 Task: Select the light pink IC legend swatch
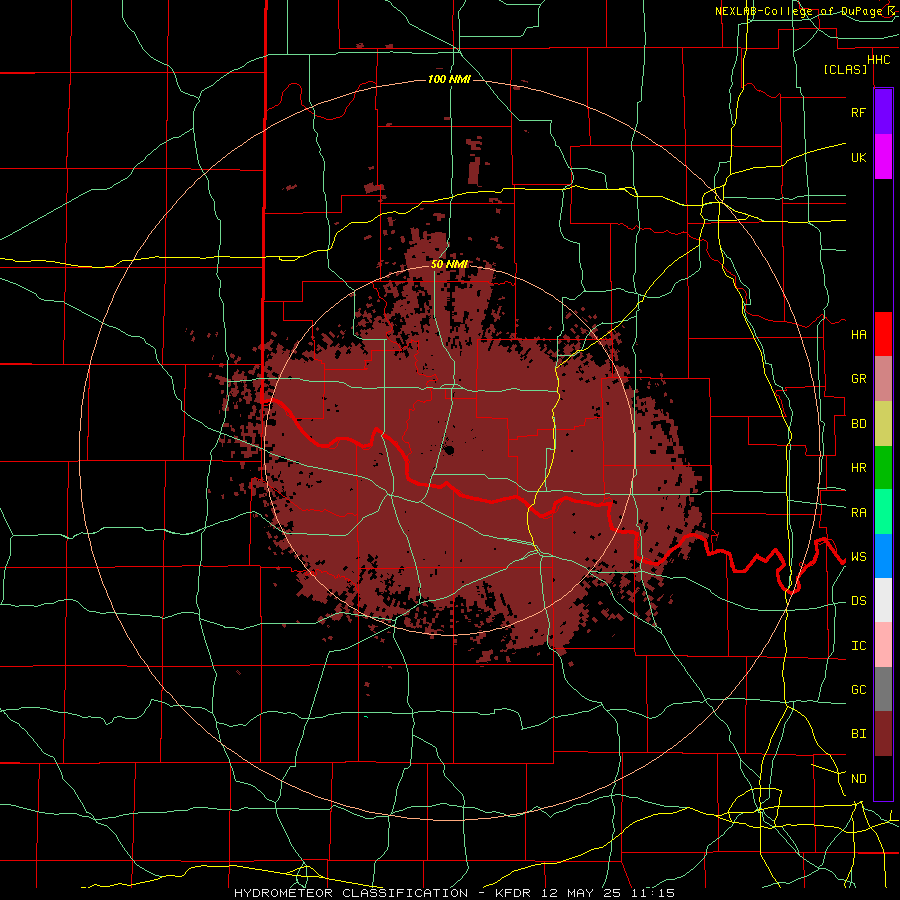point(883,645)
